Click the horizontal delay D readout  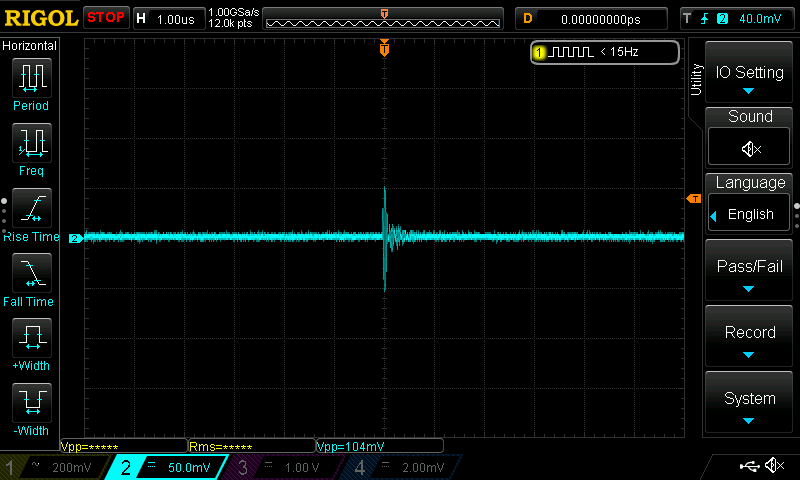pos(591,19)
